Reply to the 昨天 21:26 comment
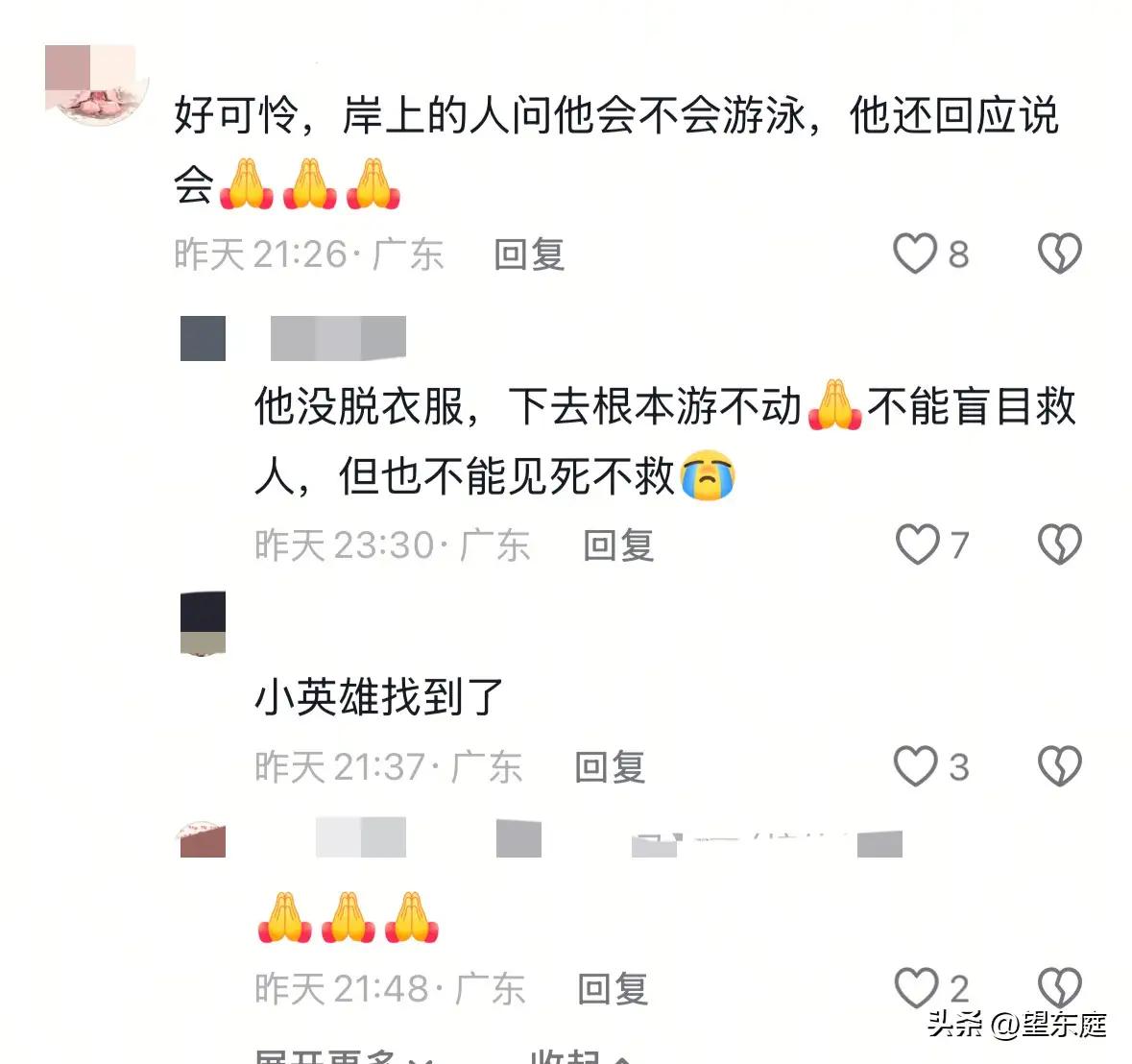Viewport: 1132px width, 1064px height. 529,254
